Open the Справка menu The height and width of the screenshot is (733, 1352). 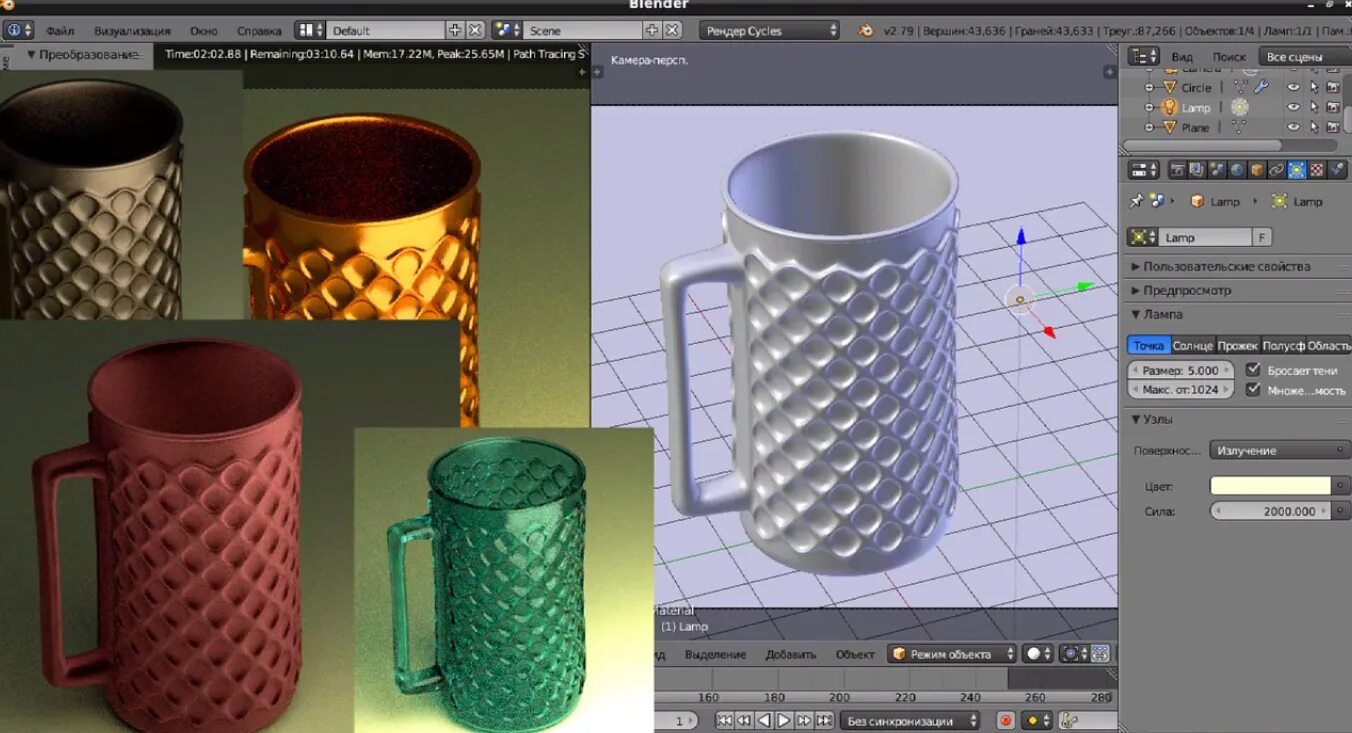[259, 31]
